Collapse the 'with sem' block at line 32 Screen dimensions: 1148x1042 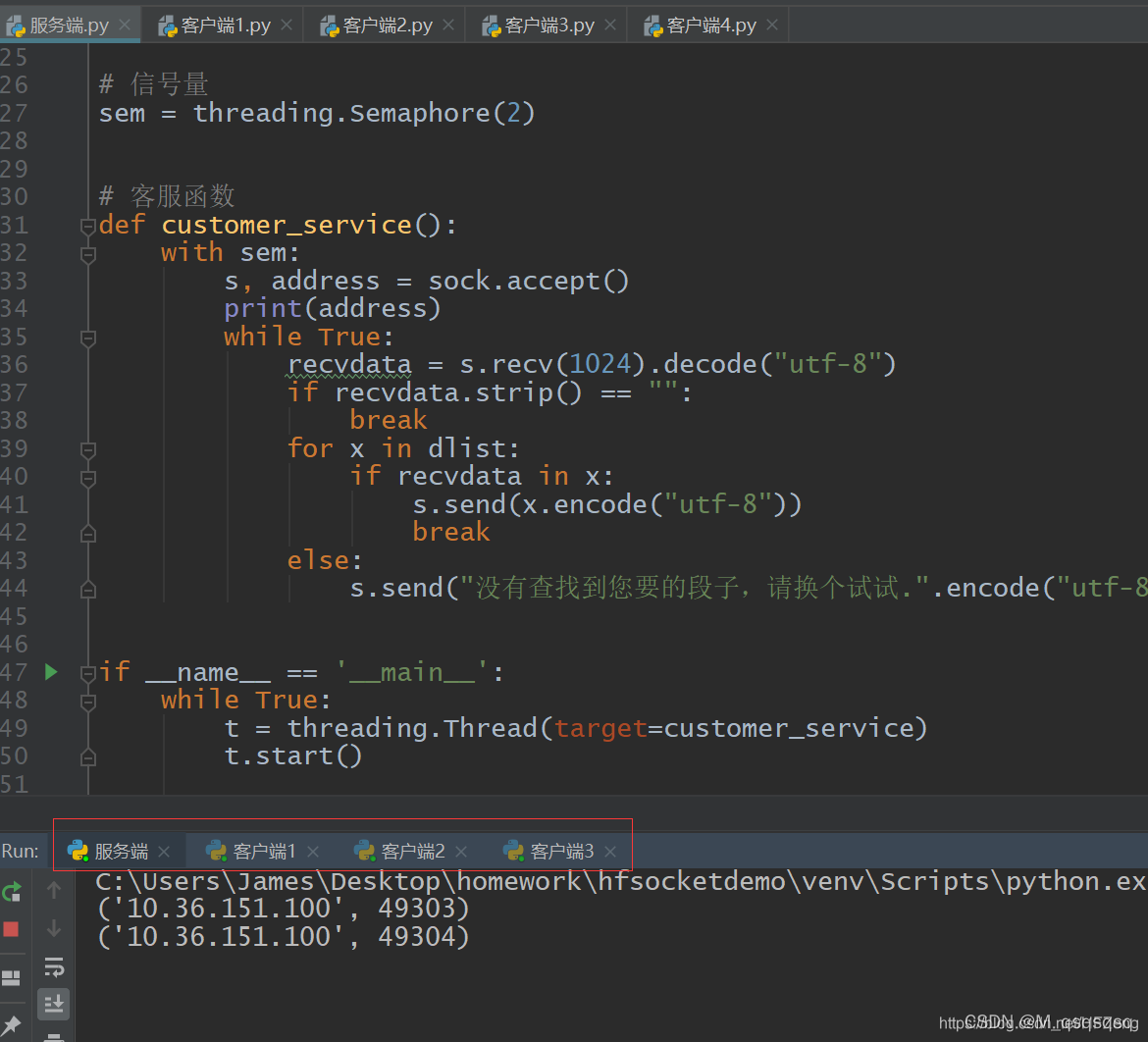click(x=88, y=254)
